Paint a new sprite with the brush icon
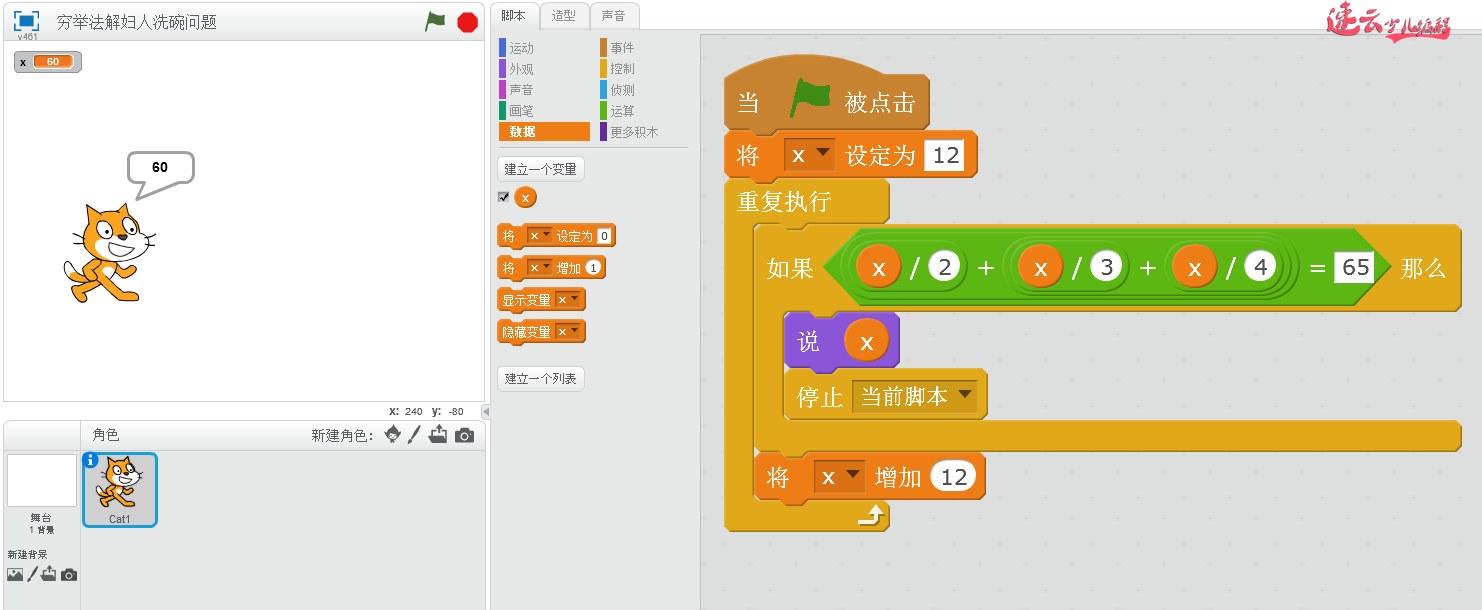Viewport: 1482px width, 610px height. [414, 434]
